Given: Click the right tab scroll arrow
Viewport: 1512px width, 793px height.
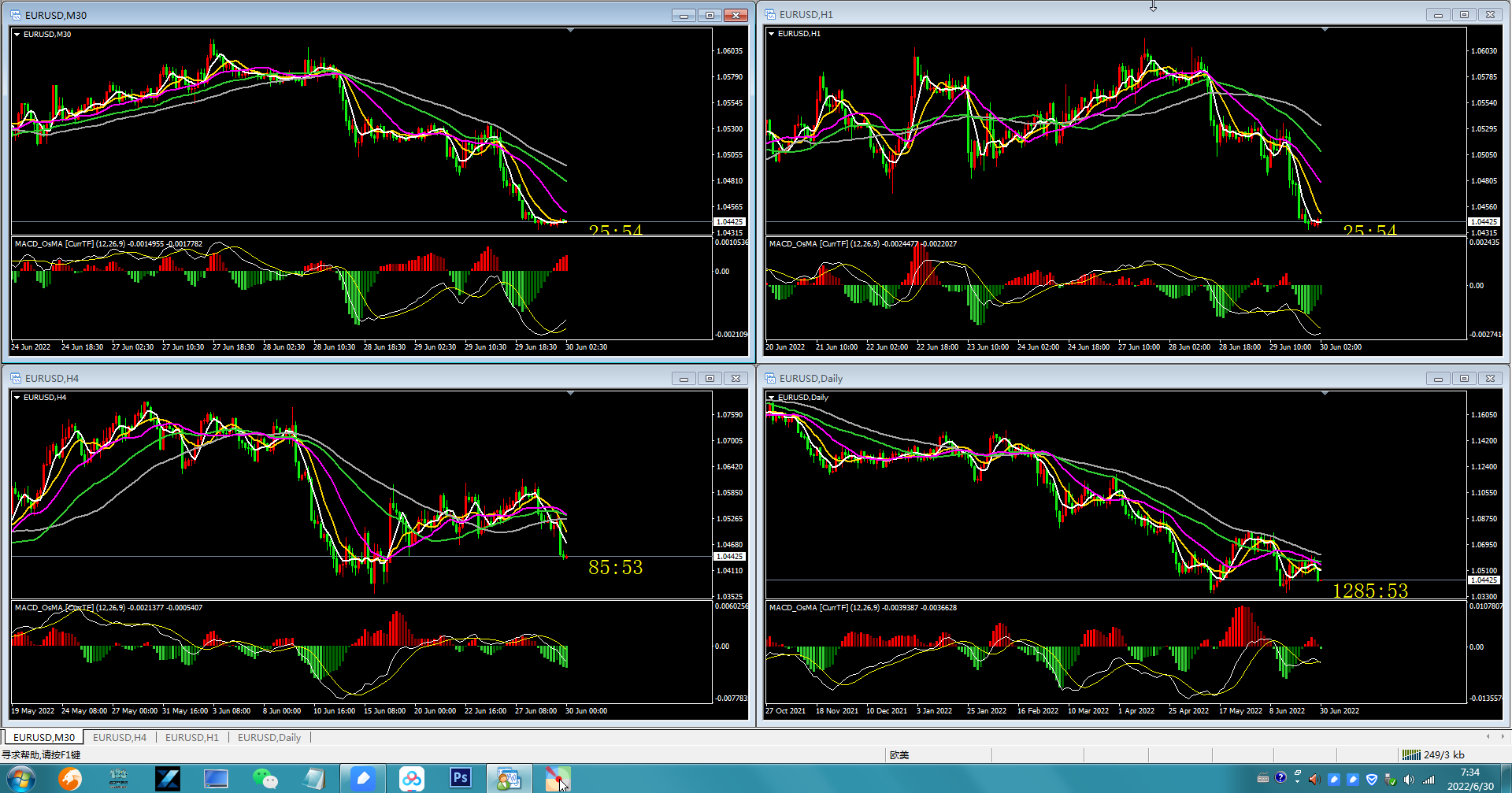Looking at the screenshot, I should coord(1503,736).
